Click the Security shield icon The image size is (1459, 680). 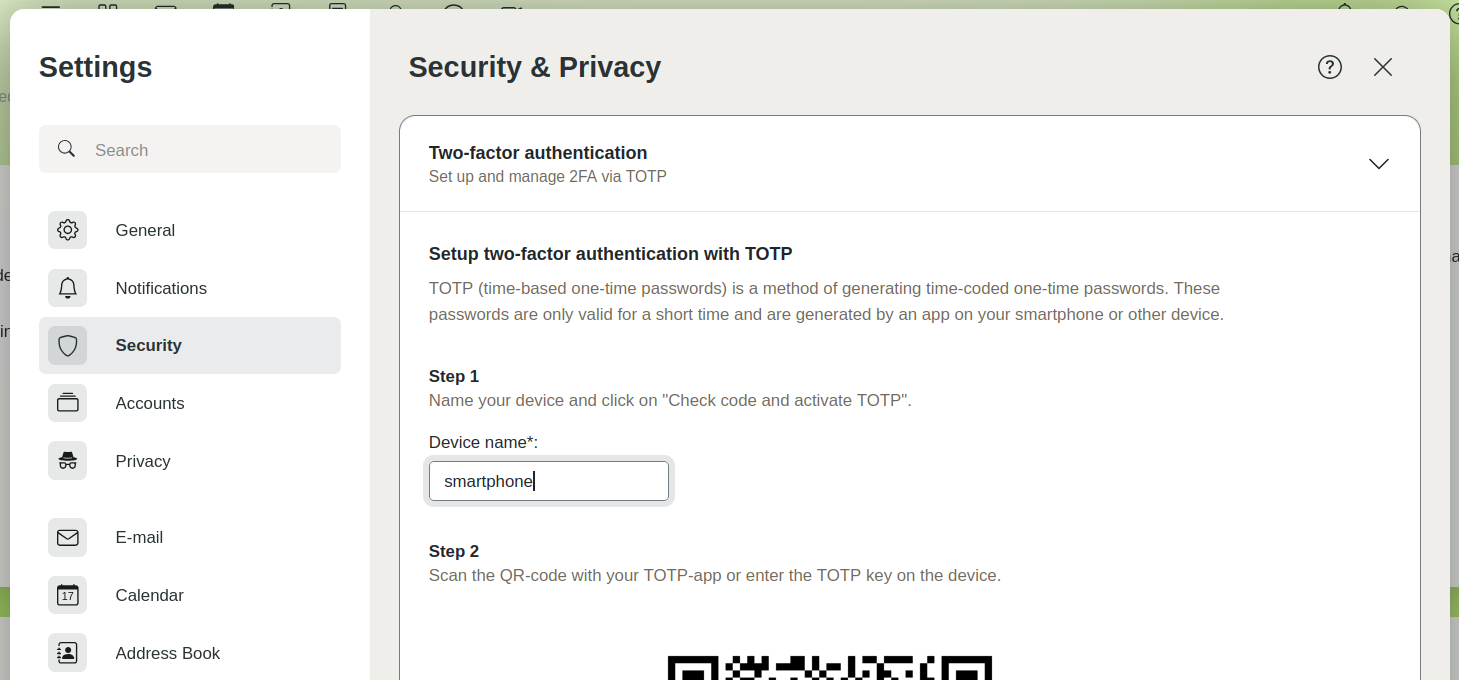coord(68,346)
